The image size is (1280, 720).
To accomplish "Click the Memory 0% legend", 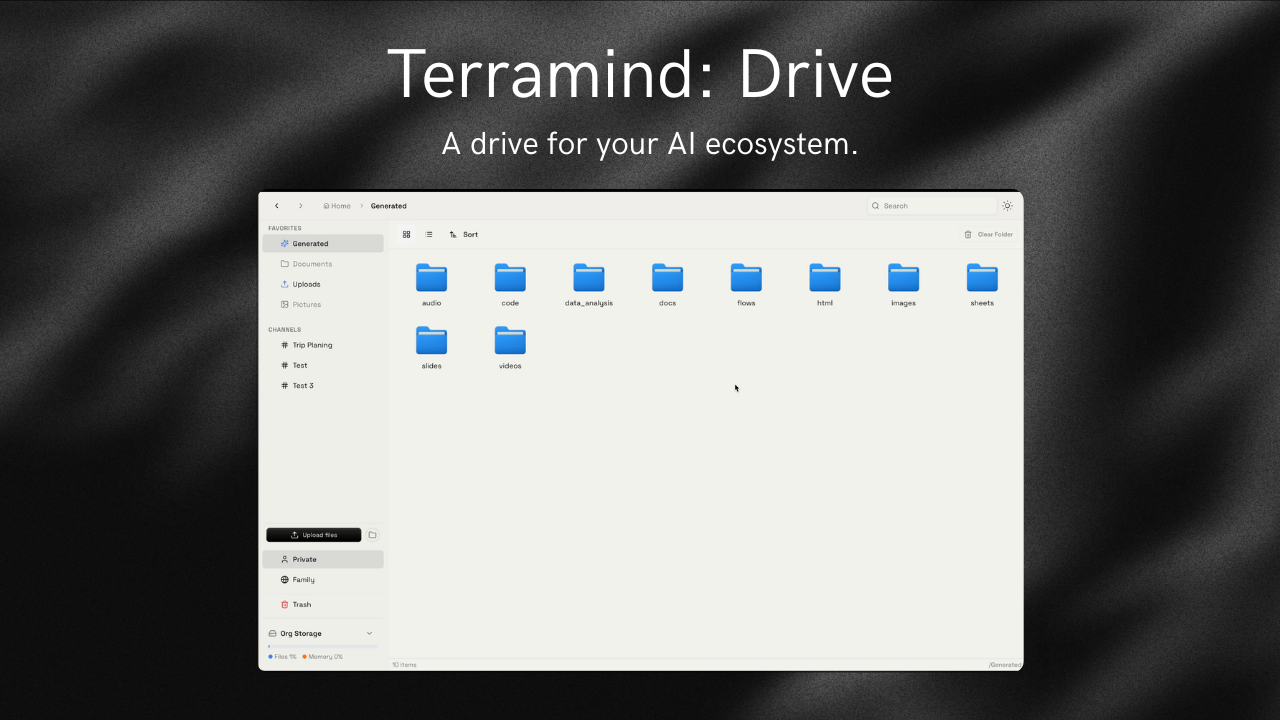I will tap(323, 657).
